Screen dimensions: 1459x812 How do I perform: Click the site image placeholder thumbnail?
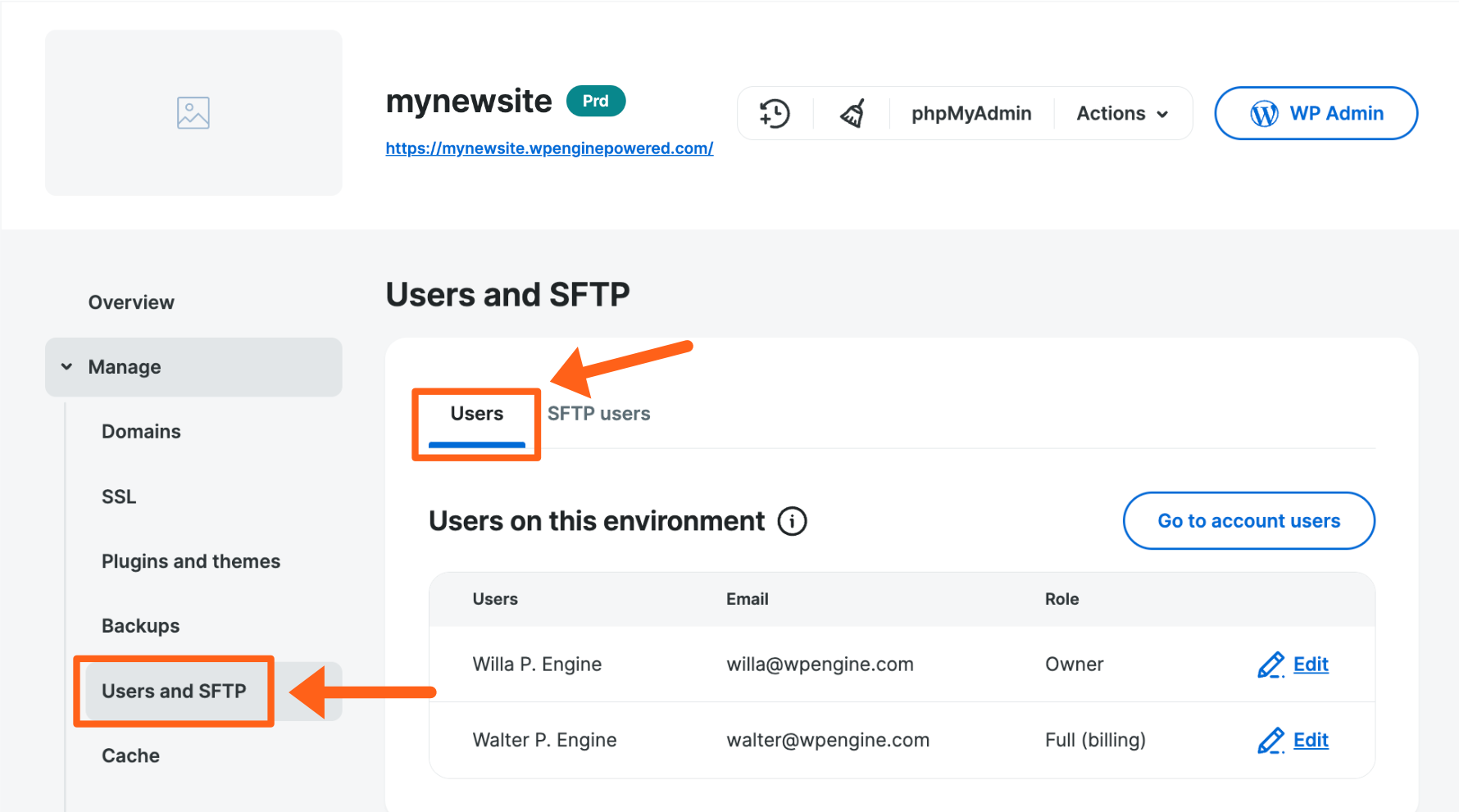click(193, 112)
